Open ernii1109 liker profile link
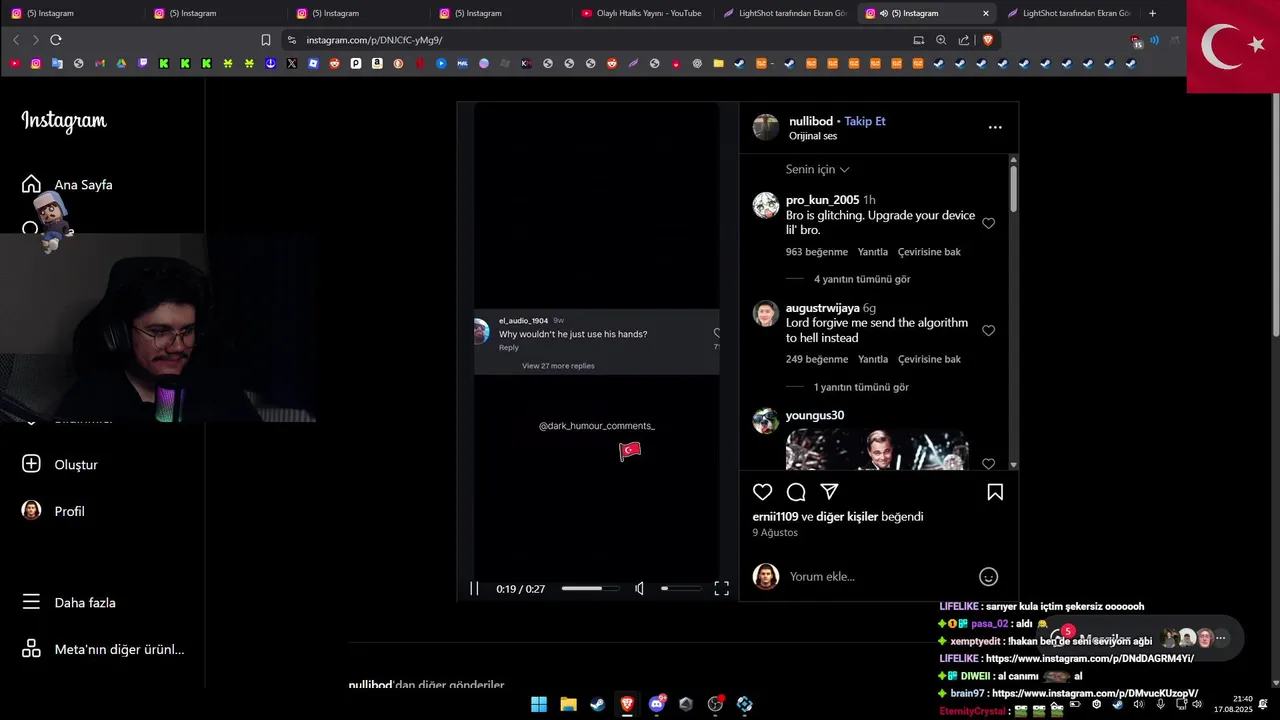The image size is (1280, 720). (x=775, y=517)
